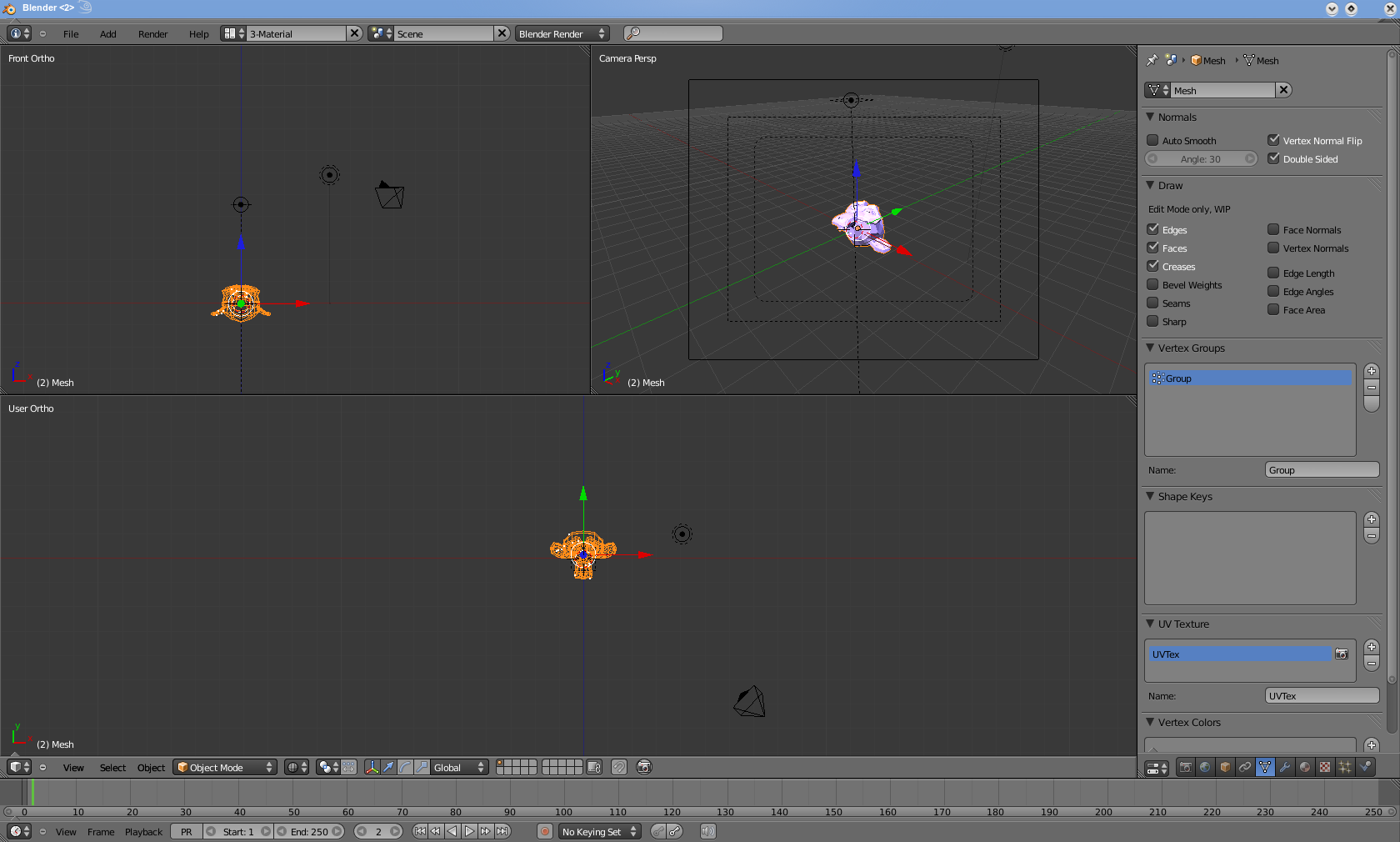
Task: Open the Texture properties tab (checker icon)
Action: (1325, 767)
